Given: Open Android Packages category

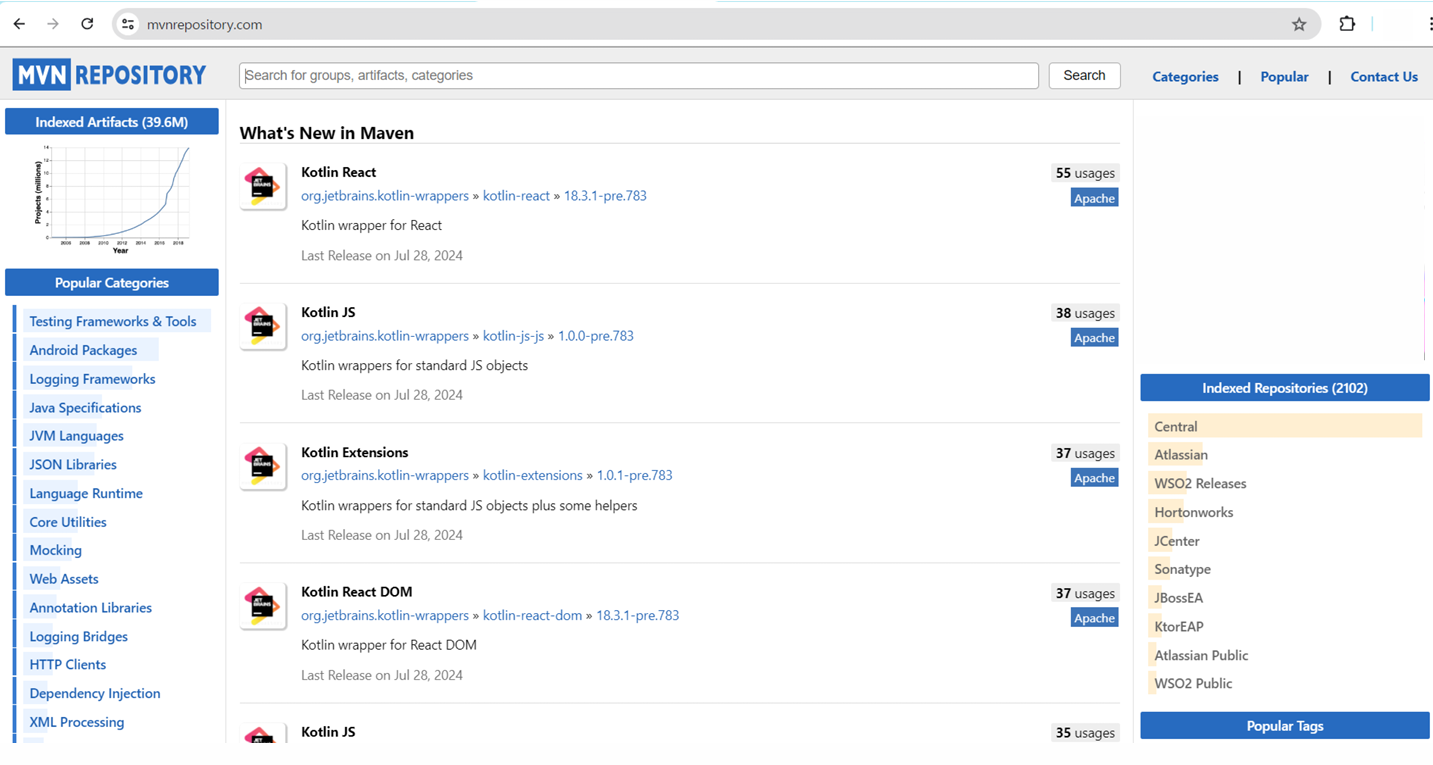Looking at the screenshot, I should coord(83,350).
